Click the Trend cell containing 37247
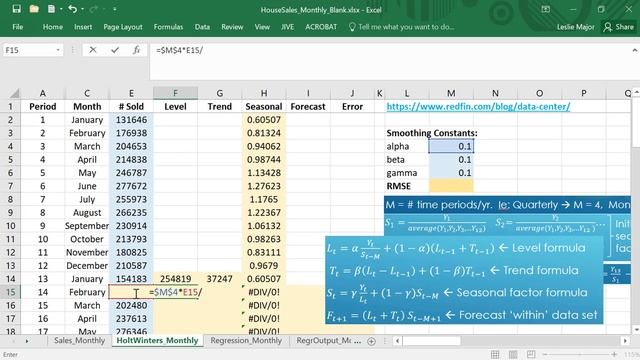Screen dimensions: 640x360 click(x=220, y=279)
